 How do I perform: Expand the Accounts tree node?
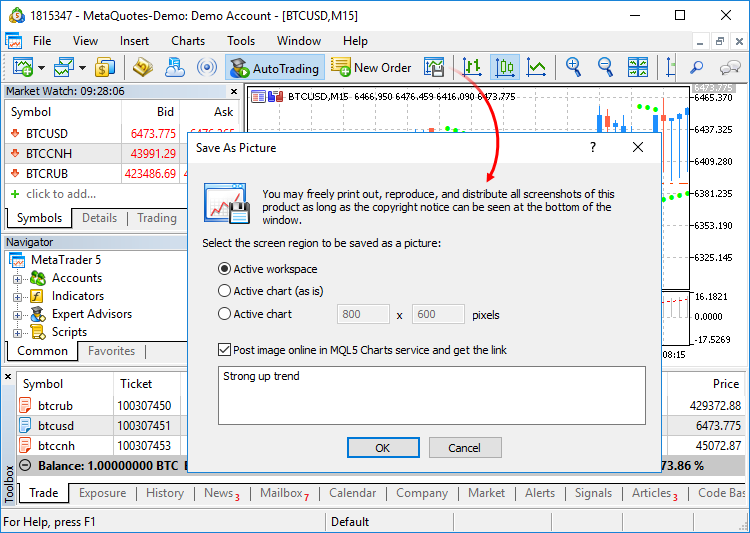pyautogui.click(x=17, y=278)
